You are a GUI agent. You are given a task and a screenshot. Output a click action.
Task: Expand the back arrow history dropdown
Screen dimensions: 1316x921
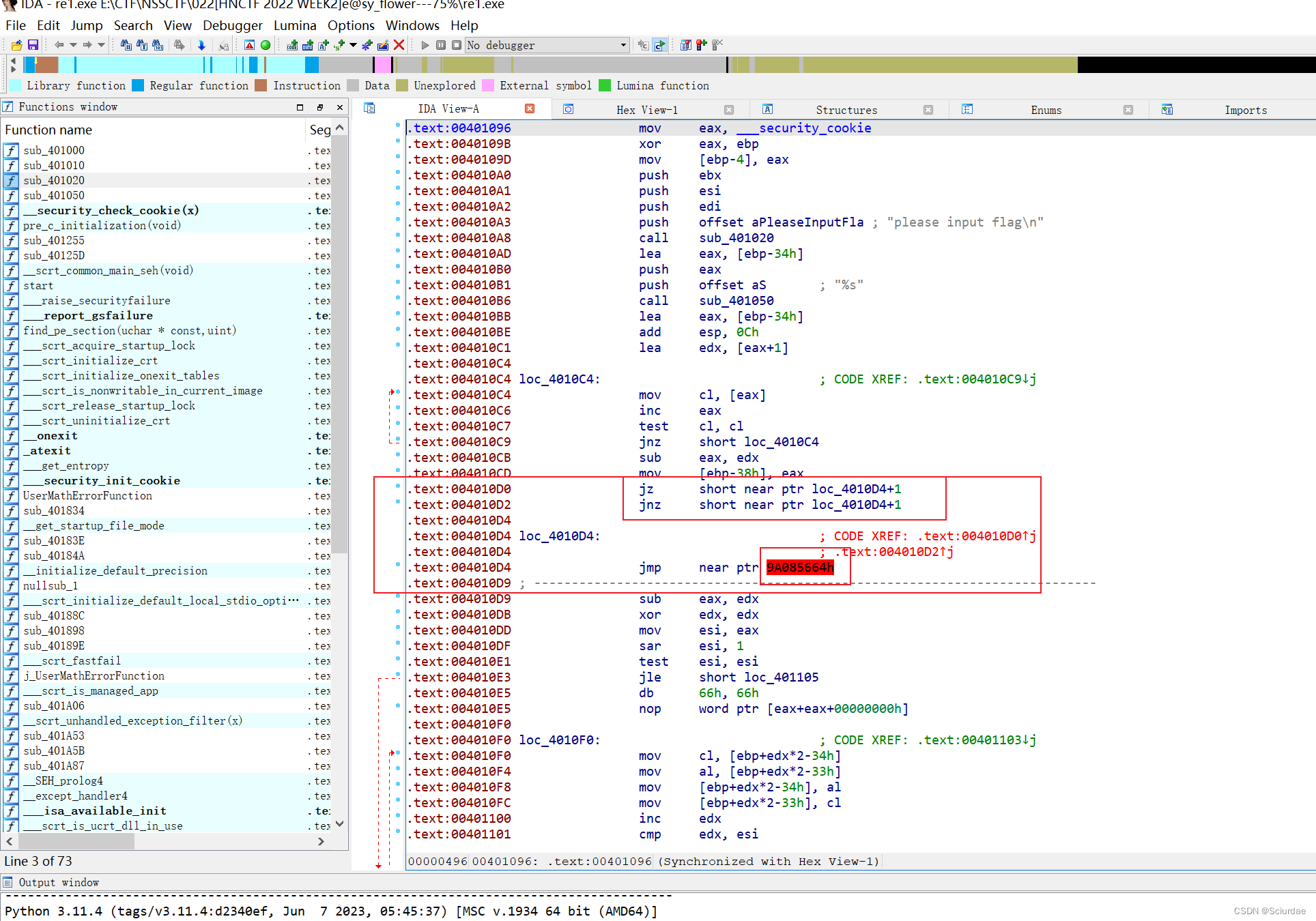point(72,45)
